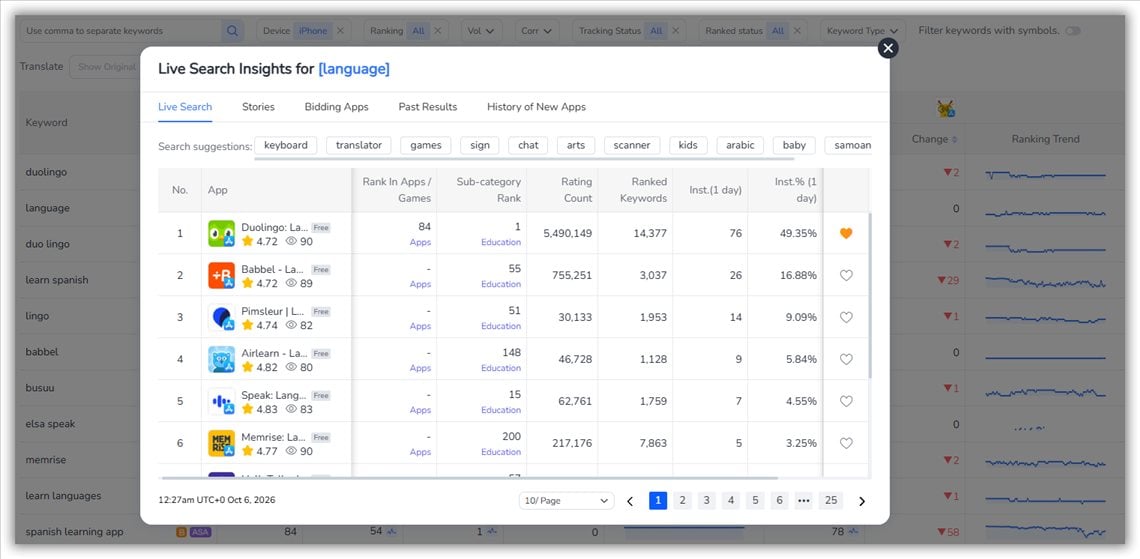
Task: Select the duolingo keyword row
Action: [48, 172]
